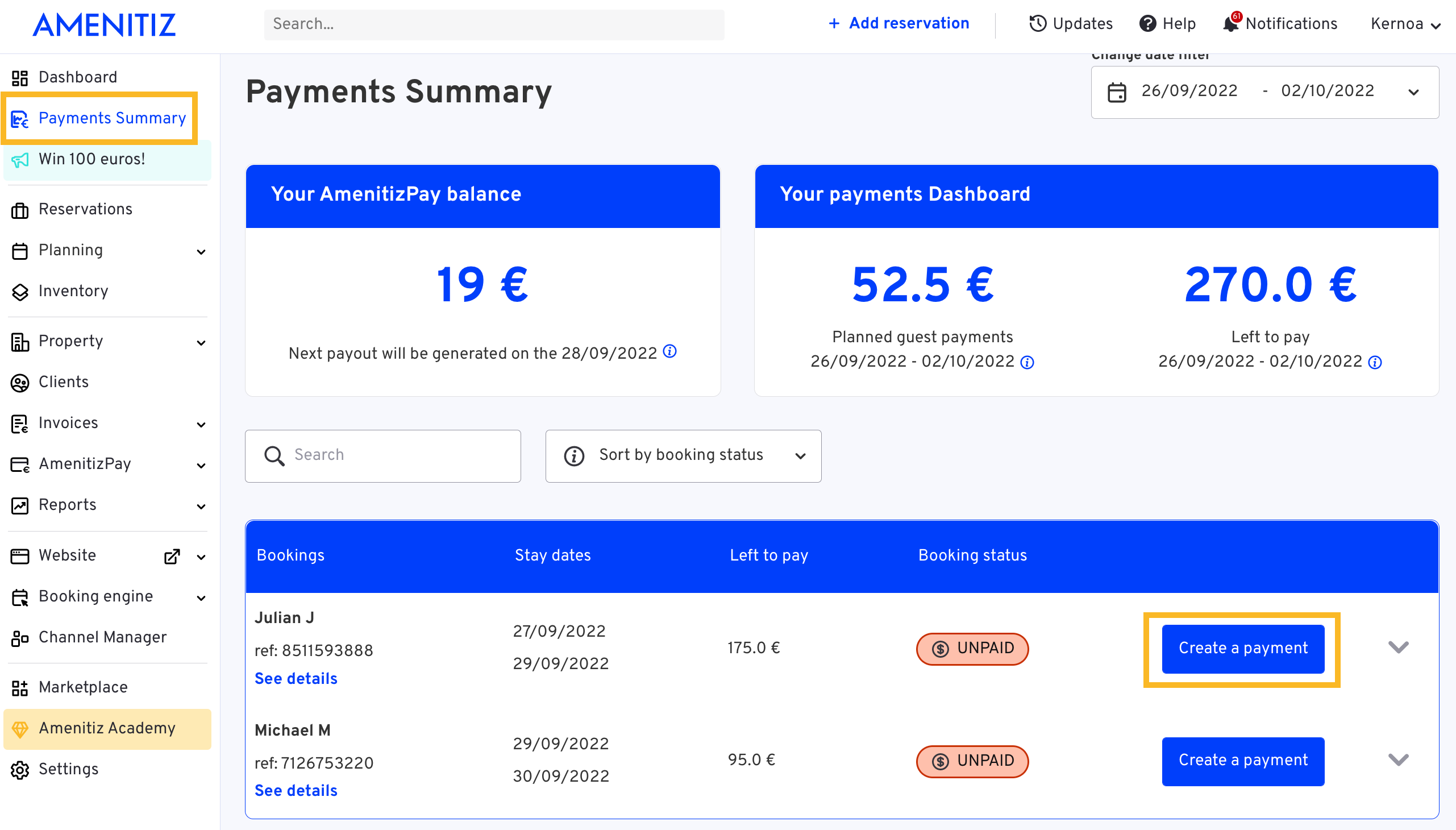Click the Win 100 euros megaphone icon

pyautogui.click(x=20, y=160)
